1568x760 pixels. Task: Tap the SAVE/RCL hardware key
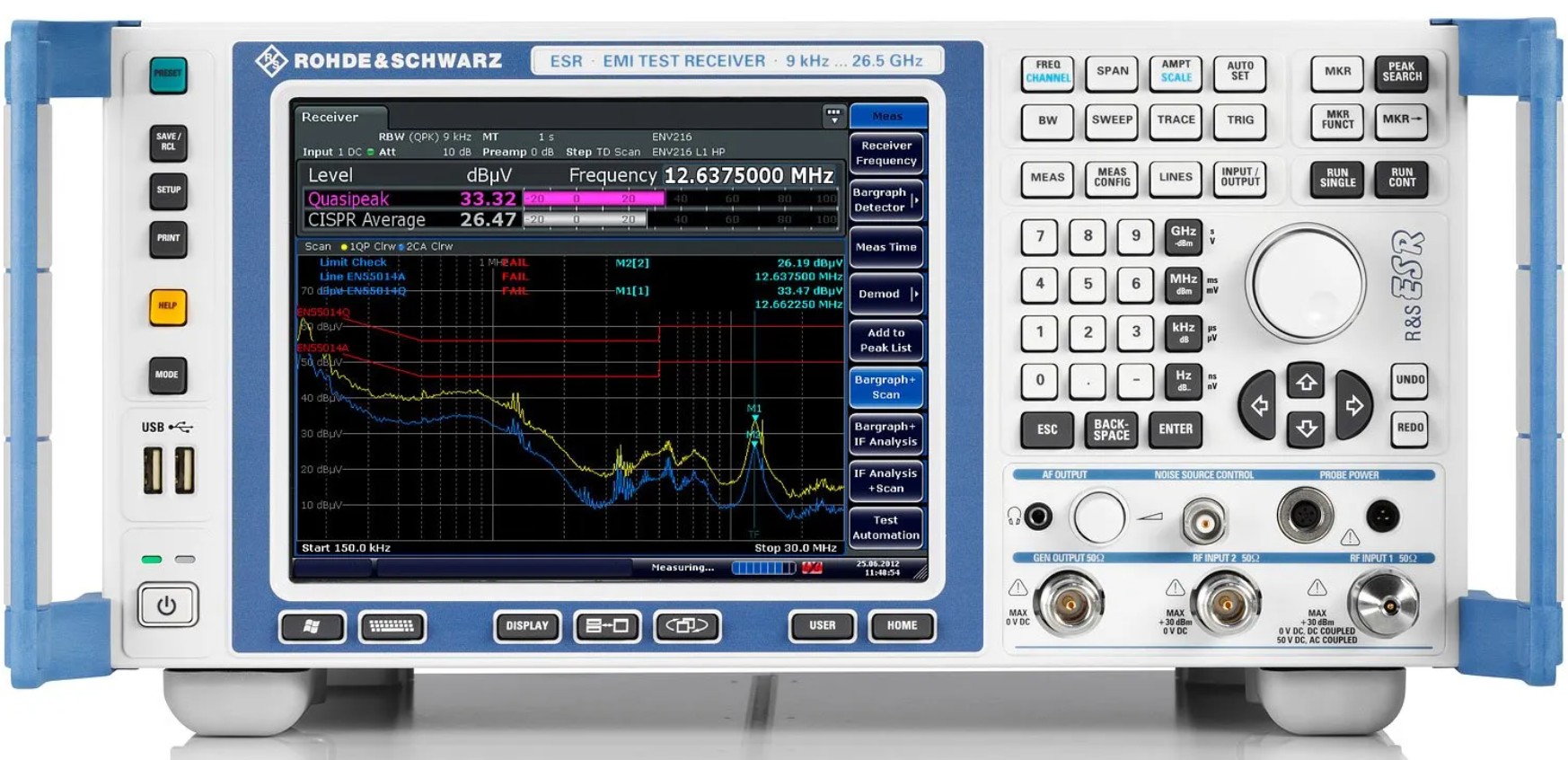(168, 142)
